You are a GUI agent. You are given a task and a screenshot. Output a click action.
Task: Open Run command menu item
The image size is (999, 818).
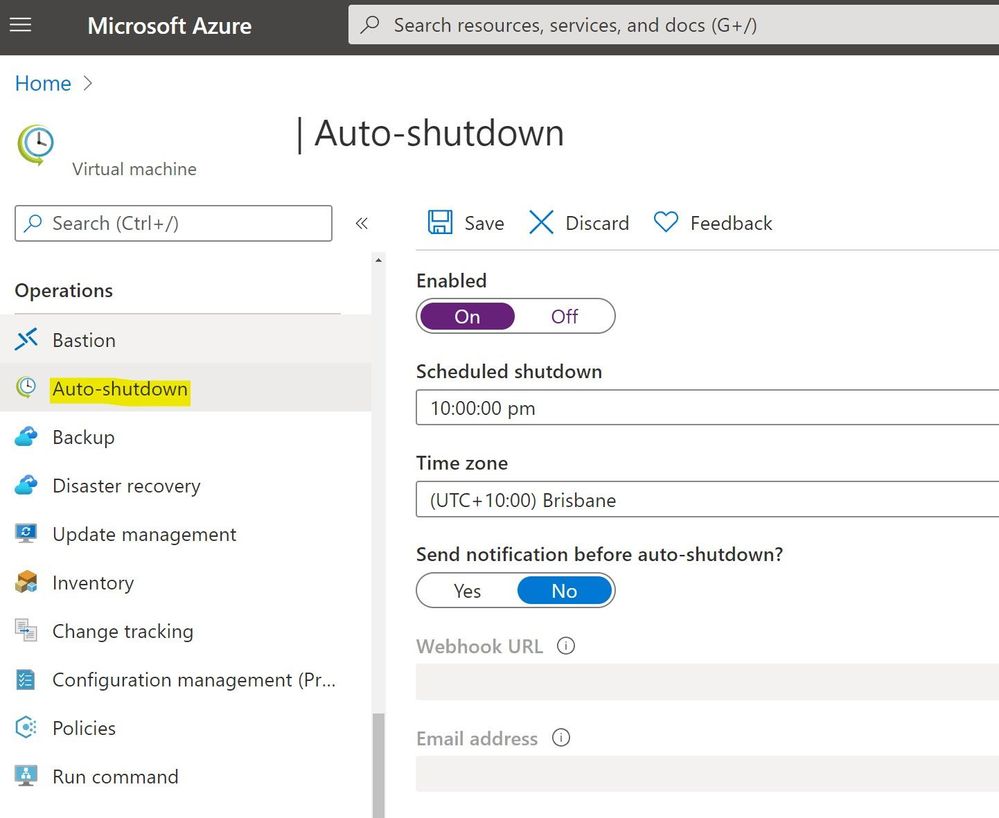185,776
